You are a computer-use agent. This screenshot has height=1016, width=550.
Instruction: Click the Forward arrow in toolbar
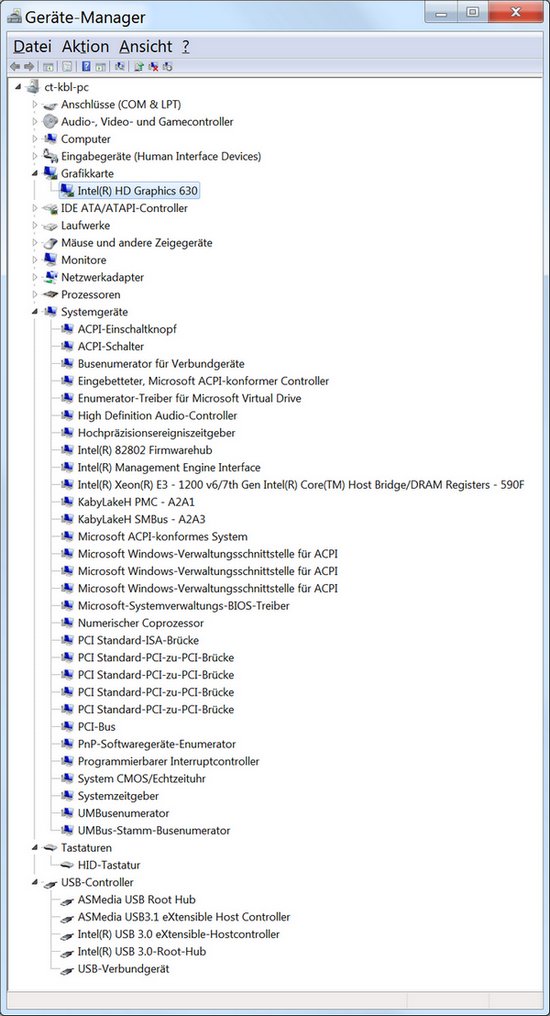coord(29,66)
